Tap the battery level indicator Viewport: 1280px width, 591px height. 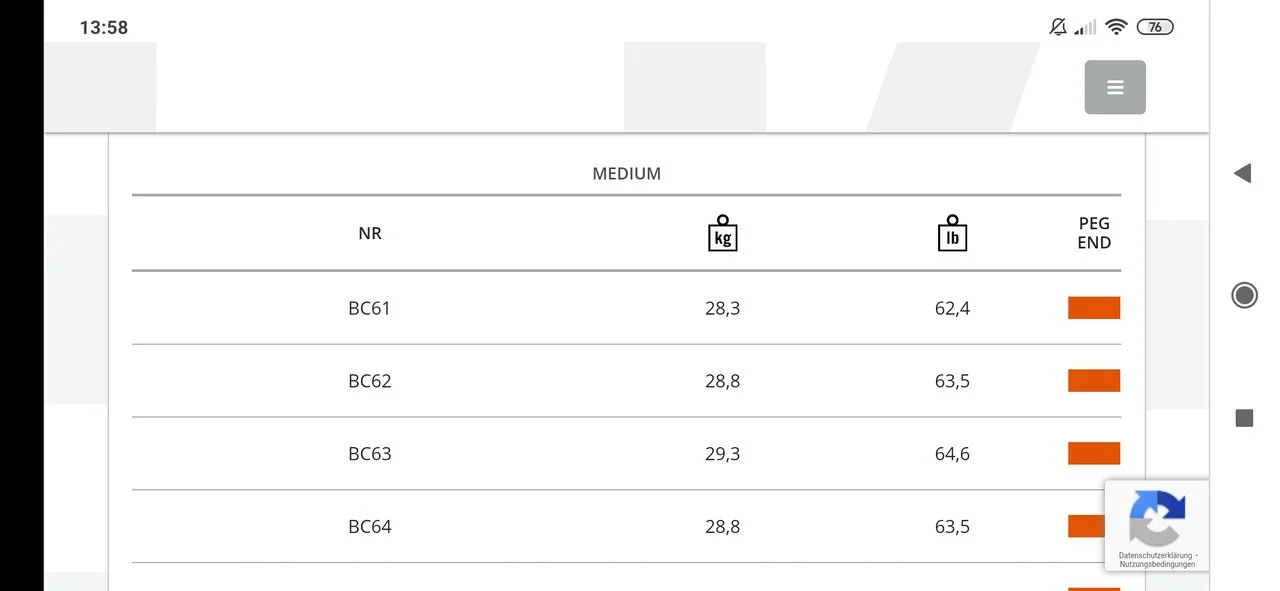point(1155,27)
